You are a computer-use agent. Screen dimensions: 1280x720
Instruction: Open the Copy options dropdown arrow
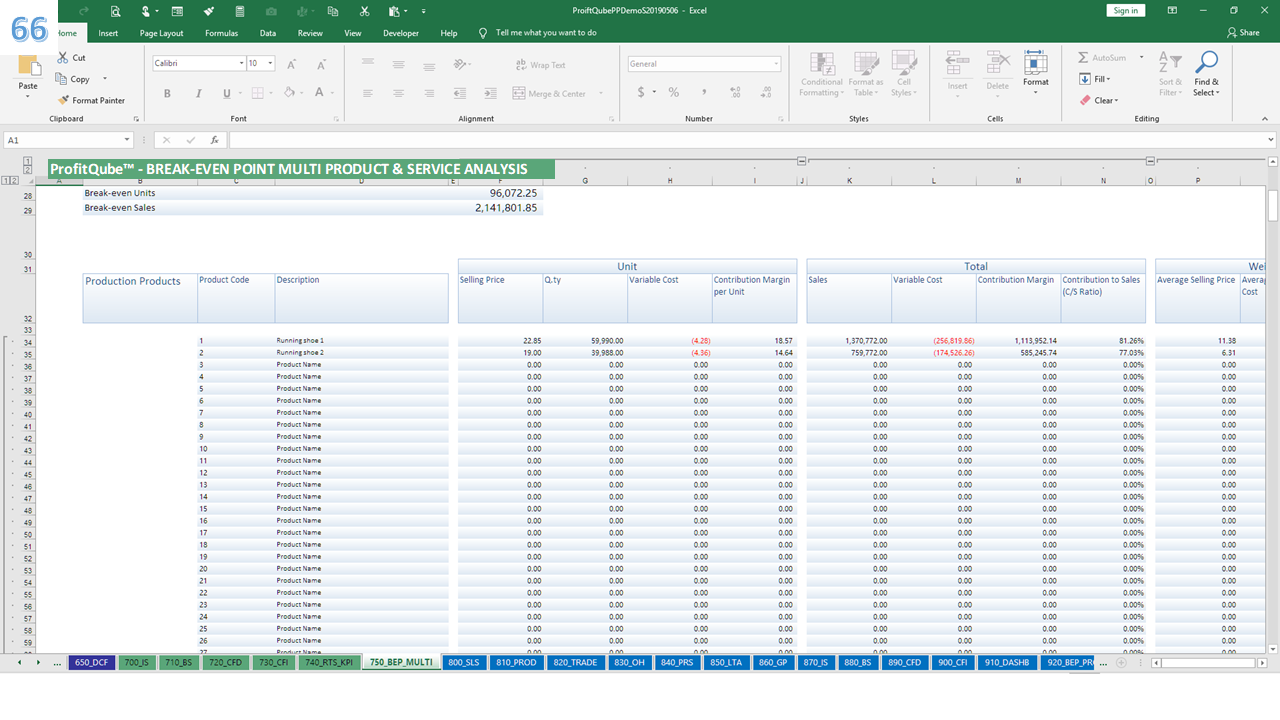click(105, 79)
